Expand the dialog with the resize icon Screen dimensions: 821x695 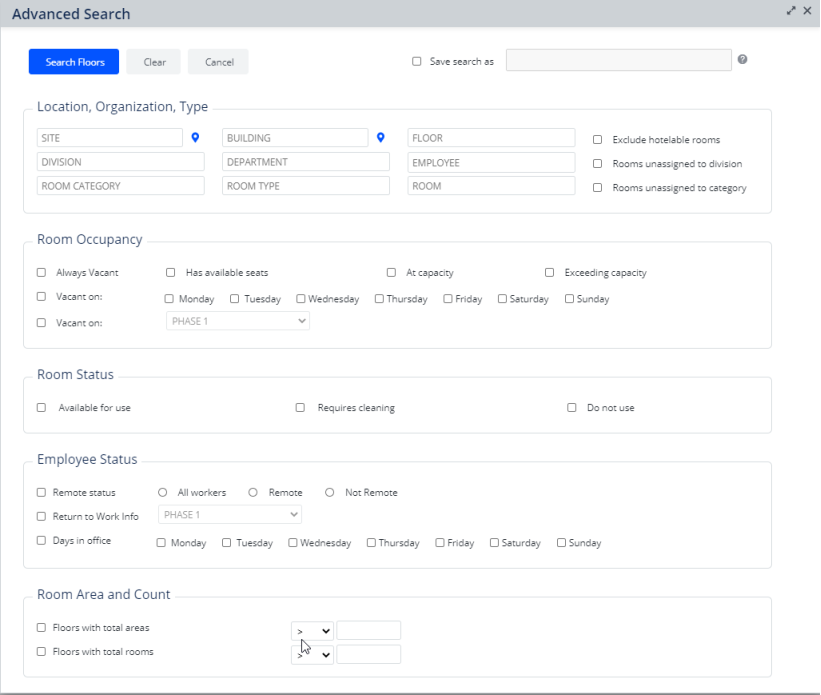791,11
